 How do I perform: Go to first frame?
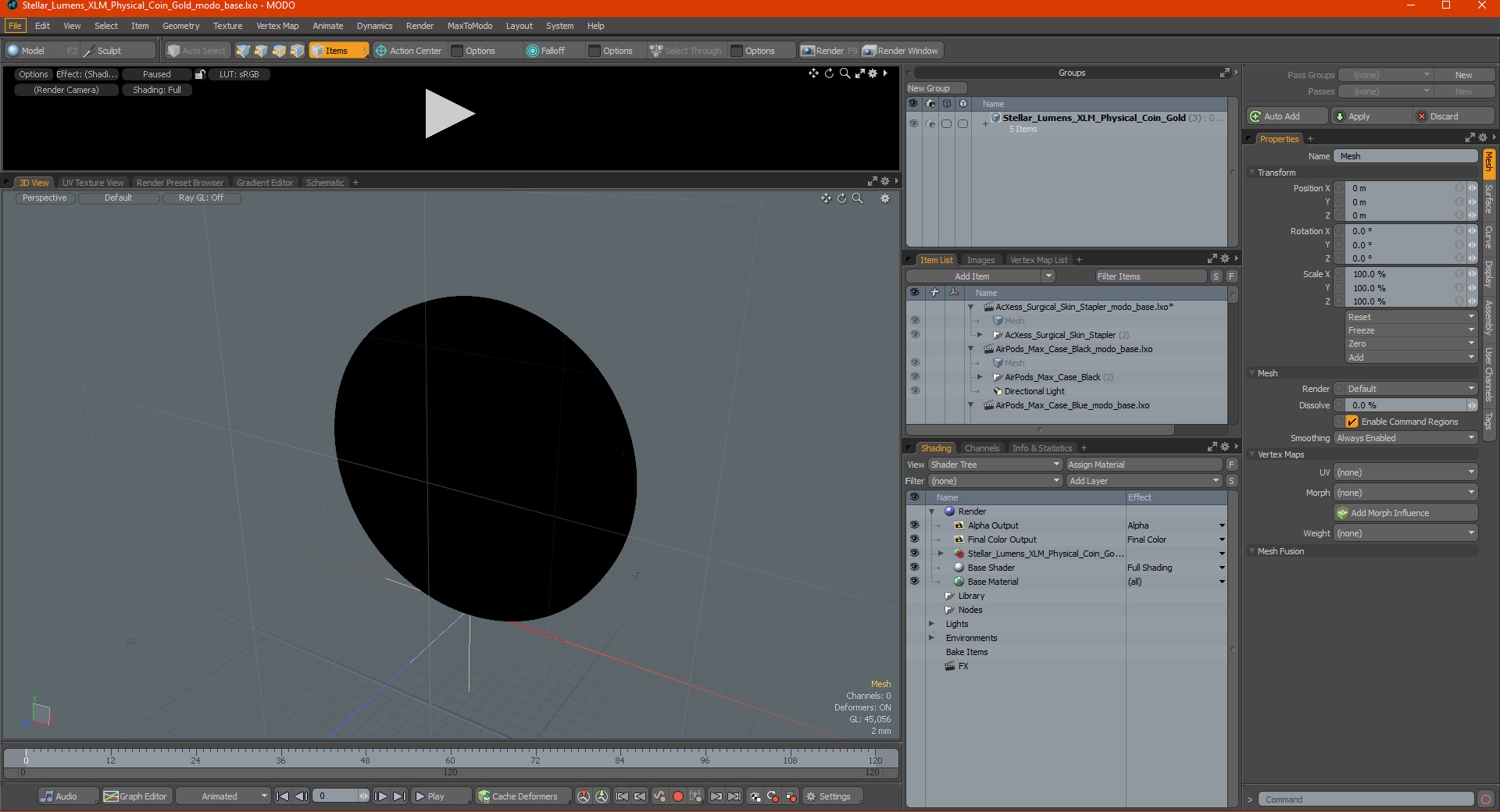pos(283,796)
